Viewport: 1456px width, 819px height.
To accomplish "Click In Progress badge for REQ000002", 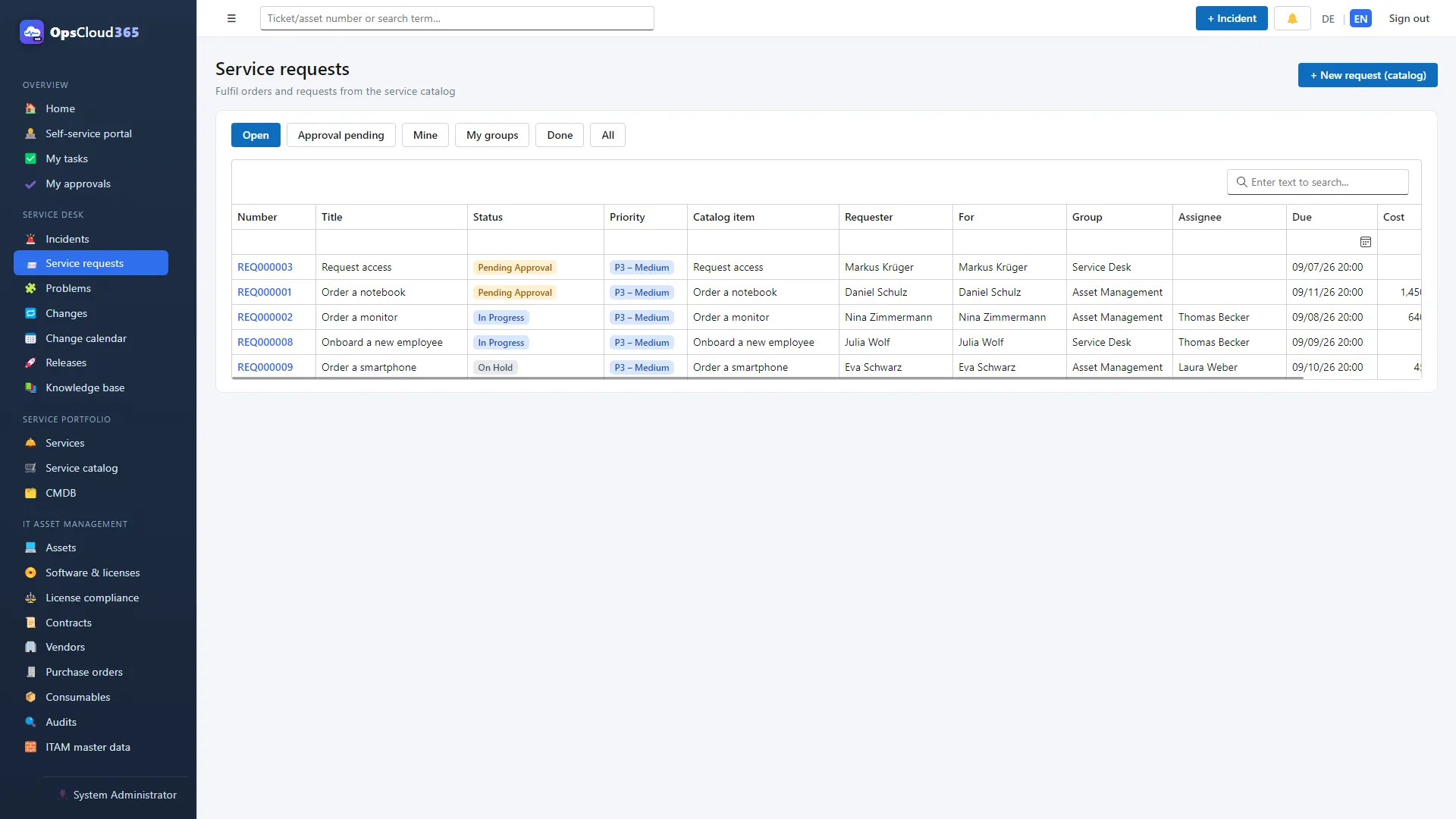I will (x=501, y=318).
